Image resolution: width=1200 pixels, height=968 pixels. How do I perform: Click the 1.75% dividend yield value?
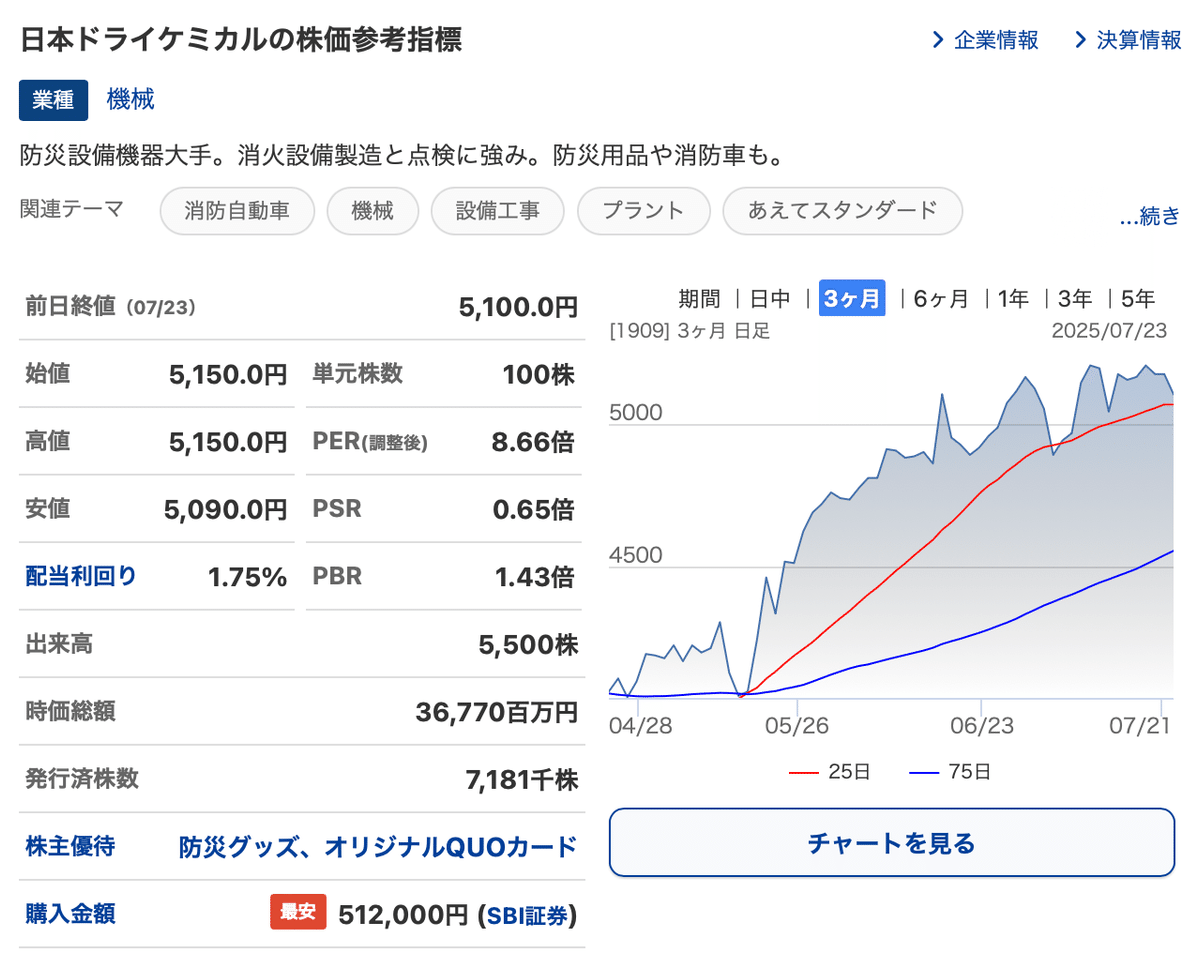(x=247, y=577)
